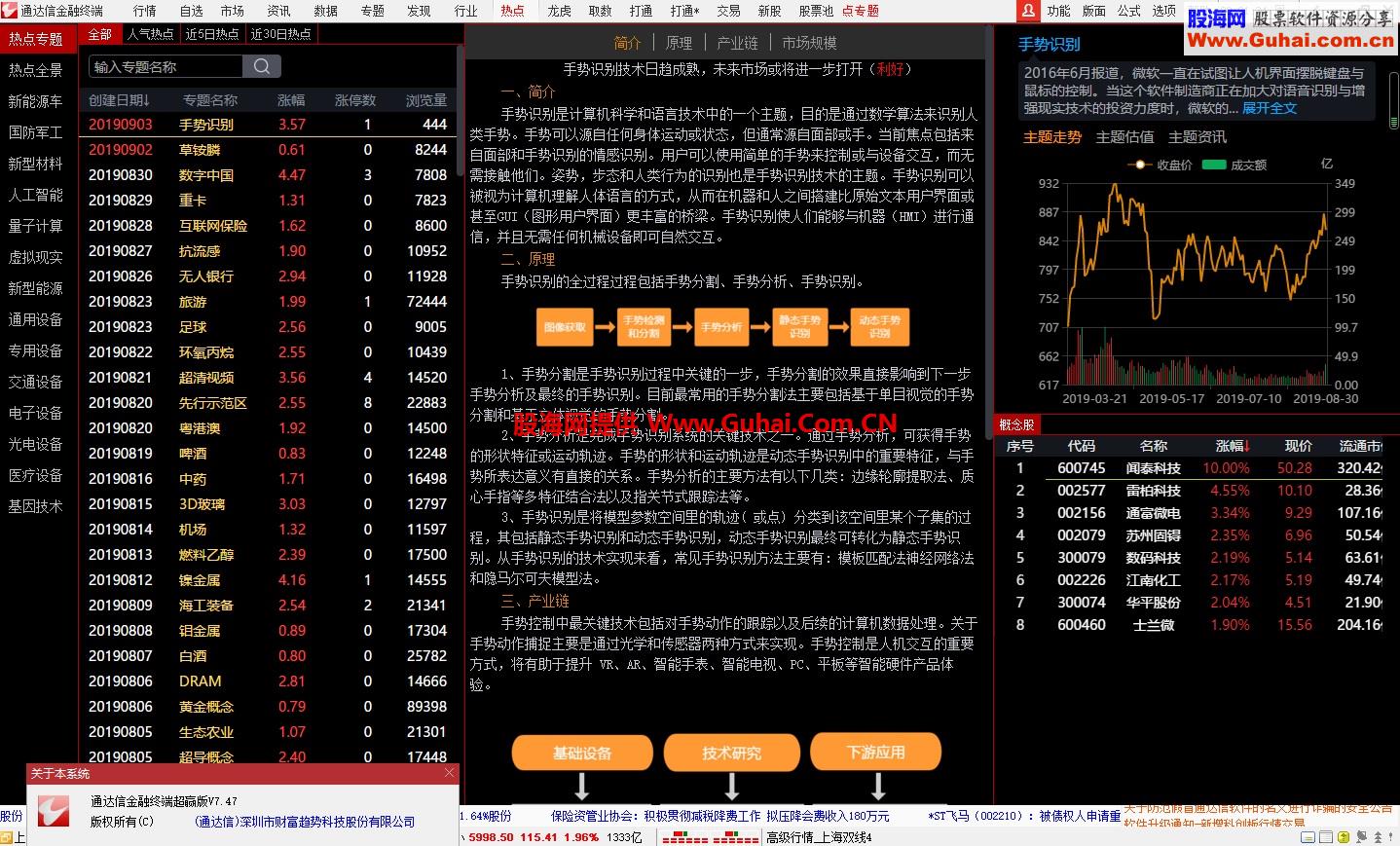Click the 点专题 link in top menu
The image size is (1400, 846).
861,11
